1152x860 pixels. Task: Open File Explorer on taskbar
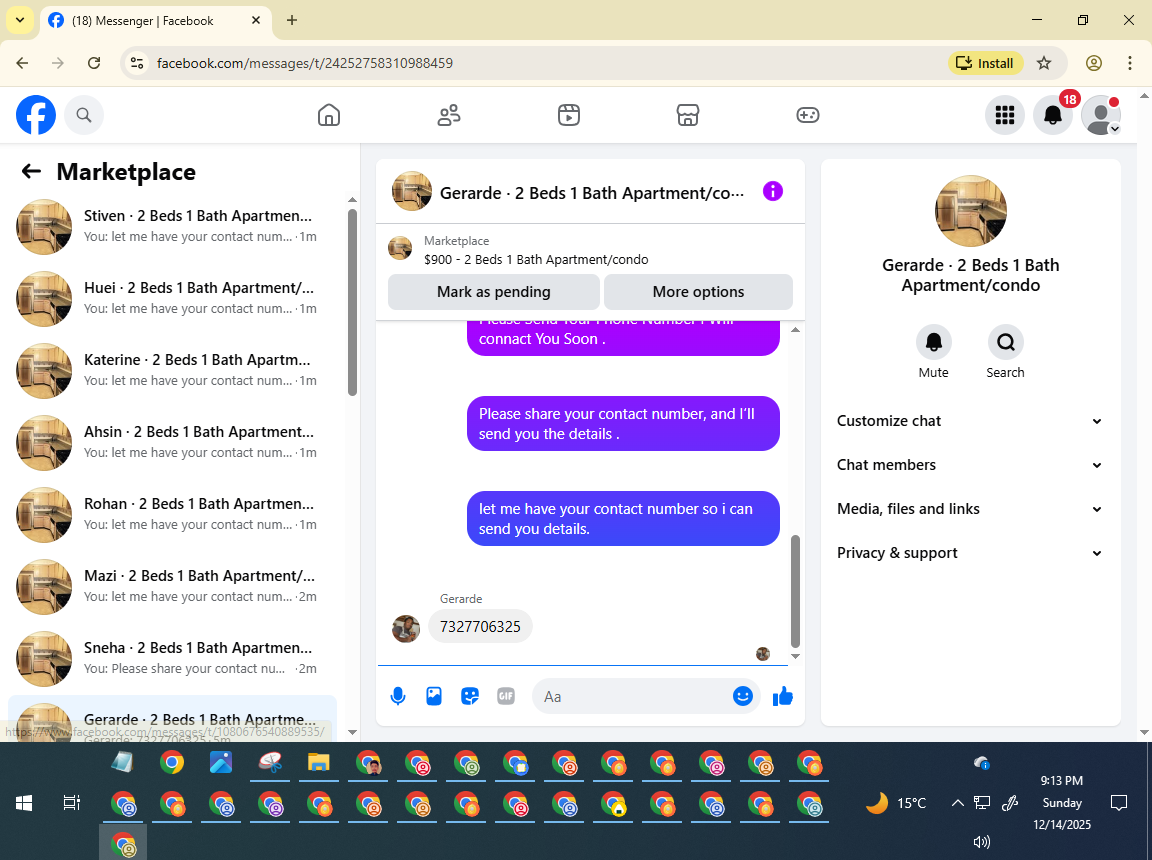pos(318,762)
